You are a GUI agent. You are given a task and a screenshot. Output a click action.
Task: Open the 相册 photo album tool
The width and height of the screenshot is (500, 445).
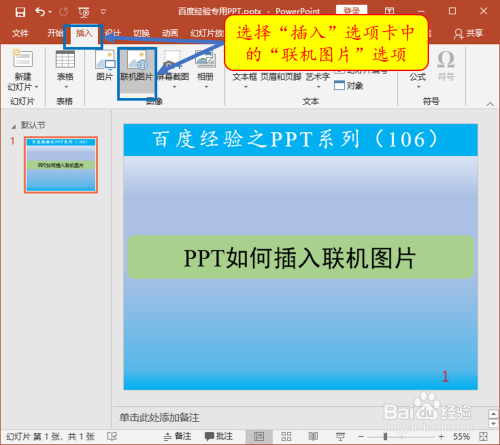[x=205, y=66]
